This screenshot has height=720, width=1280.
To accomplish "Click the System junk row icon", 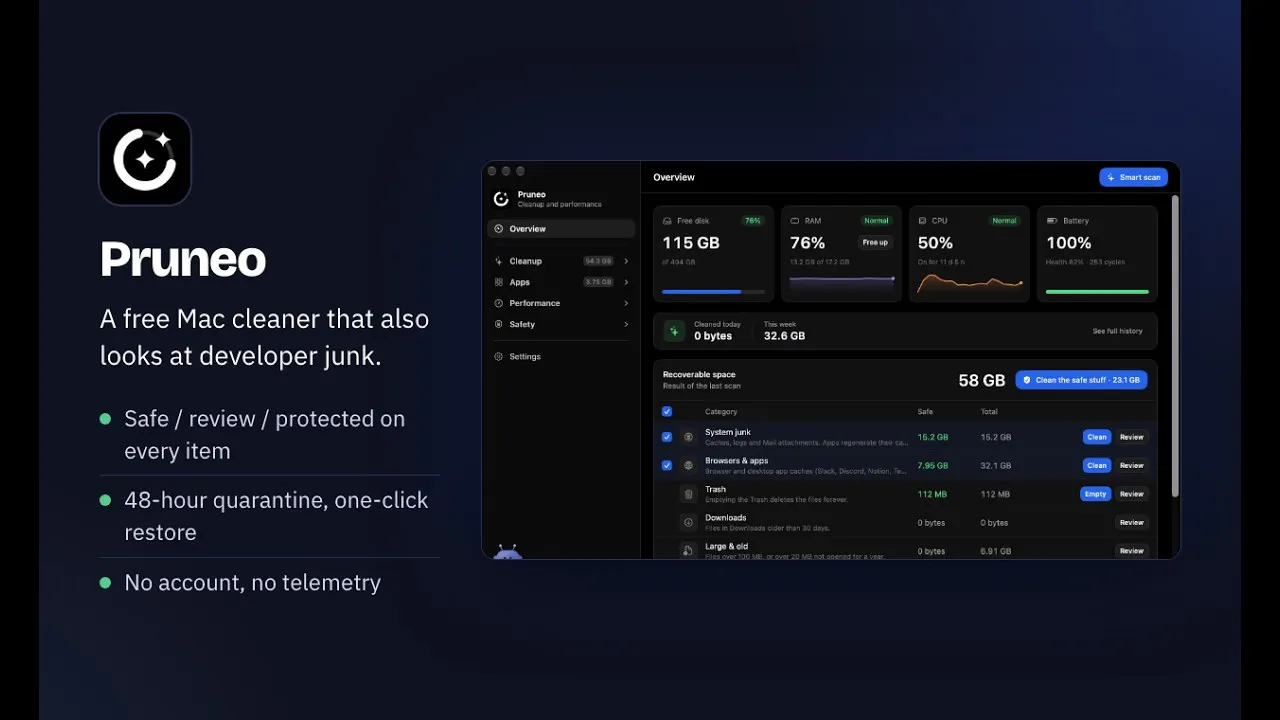I will click(x=688, y=437).
